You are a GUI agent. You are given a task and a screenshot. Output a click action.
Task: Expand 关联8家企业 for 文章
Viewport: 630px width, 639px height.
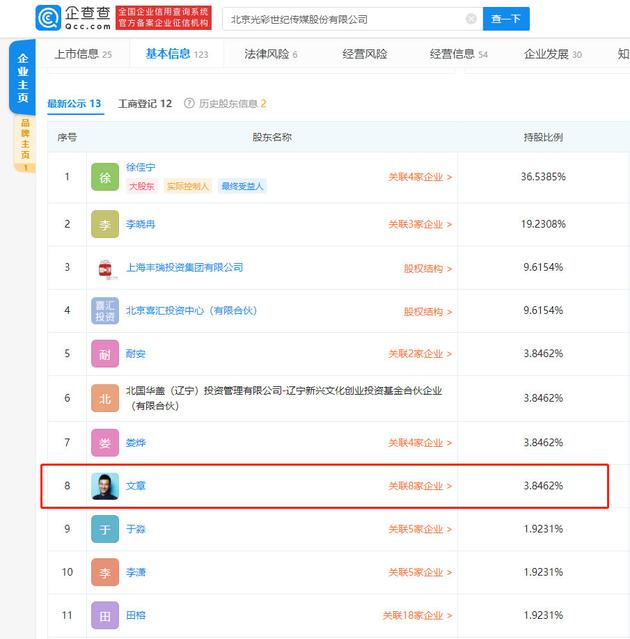pos(420,486)
